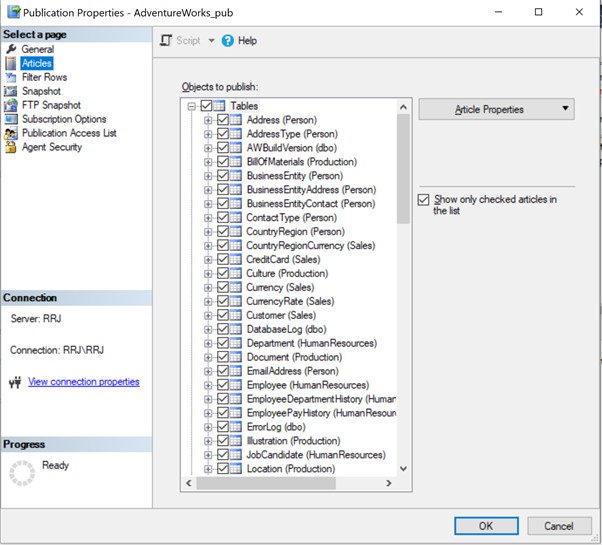602x545 pixels.
Task: Click the table icon for DatabaseLog (dbo)
Action: click(235, 329)
